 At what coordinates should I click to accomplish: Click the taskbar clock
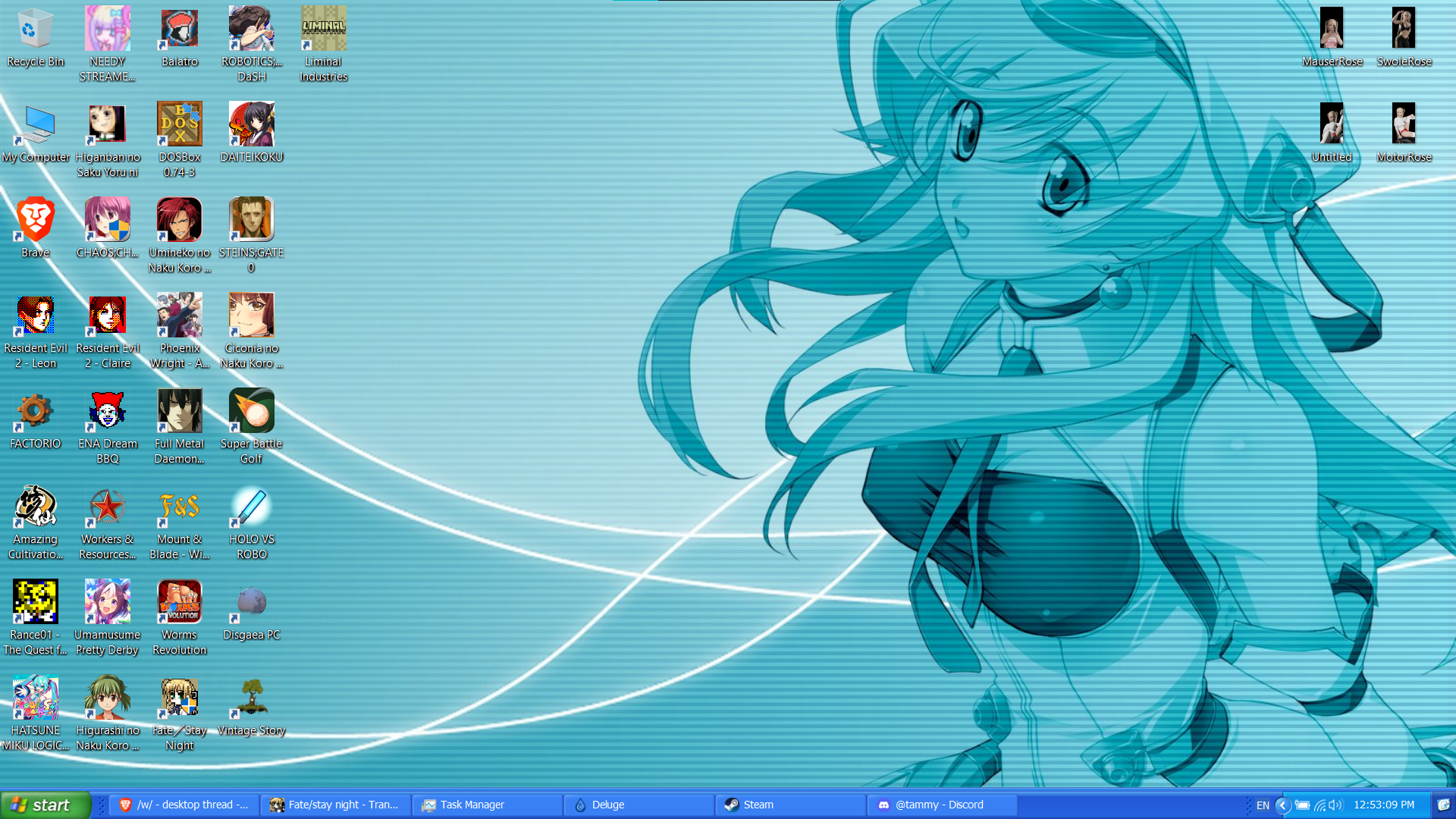(1384, 805)
